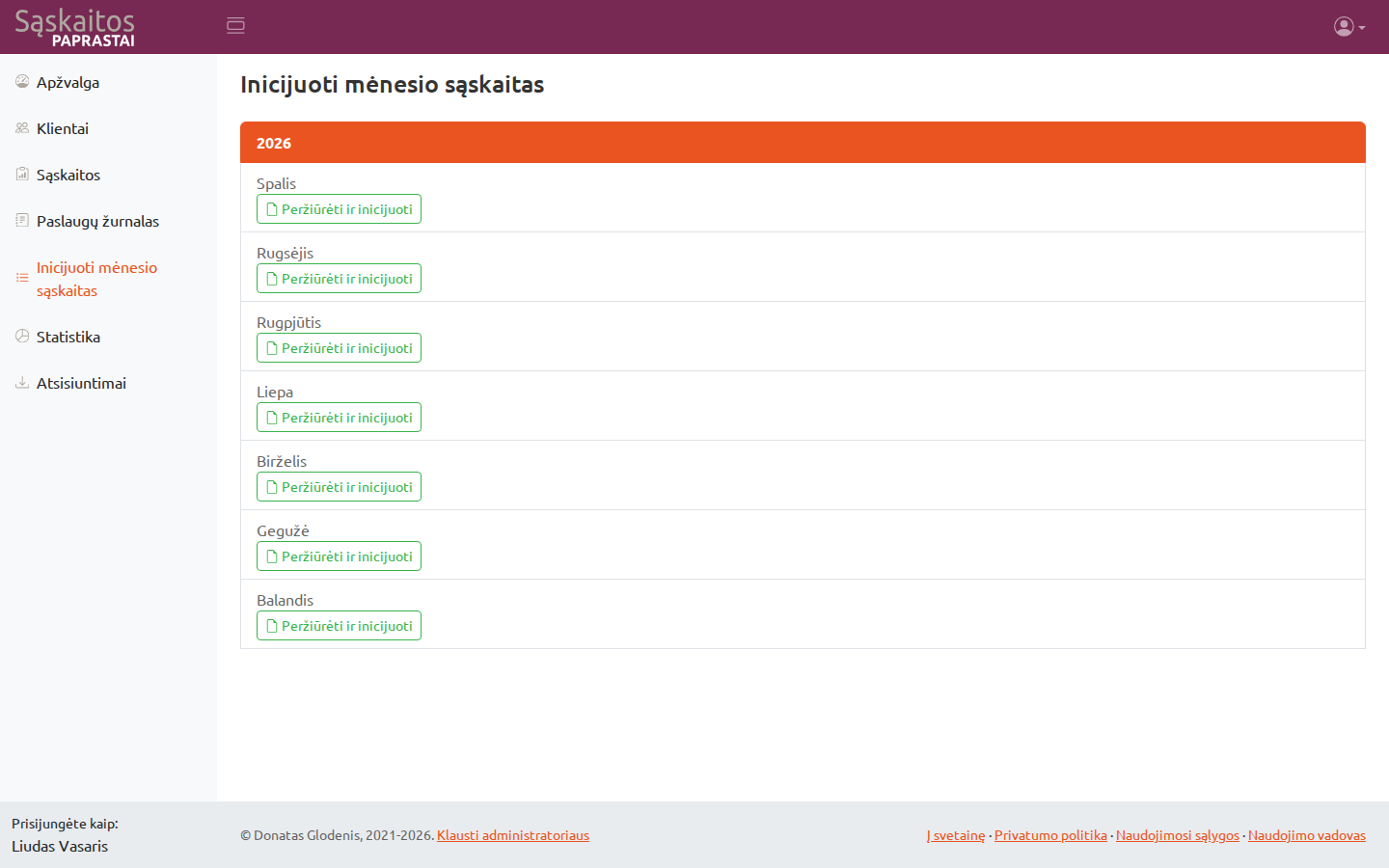Click the Sąskaitos Paprastai logo

(75, 27)
